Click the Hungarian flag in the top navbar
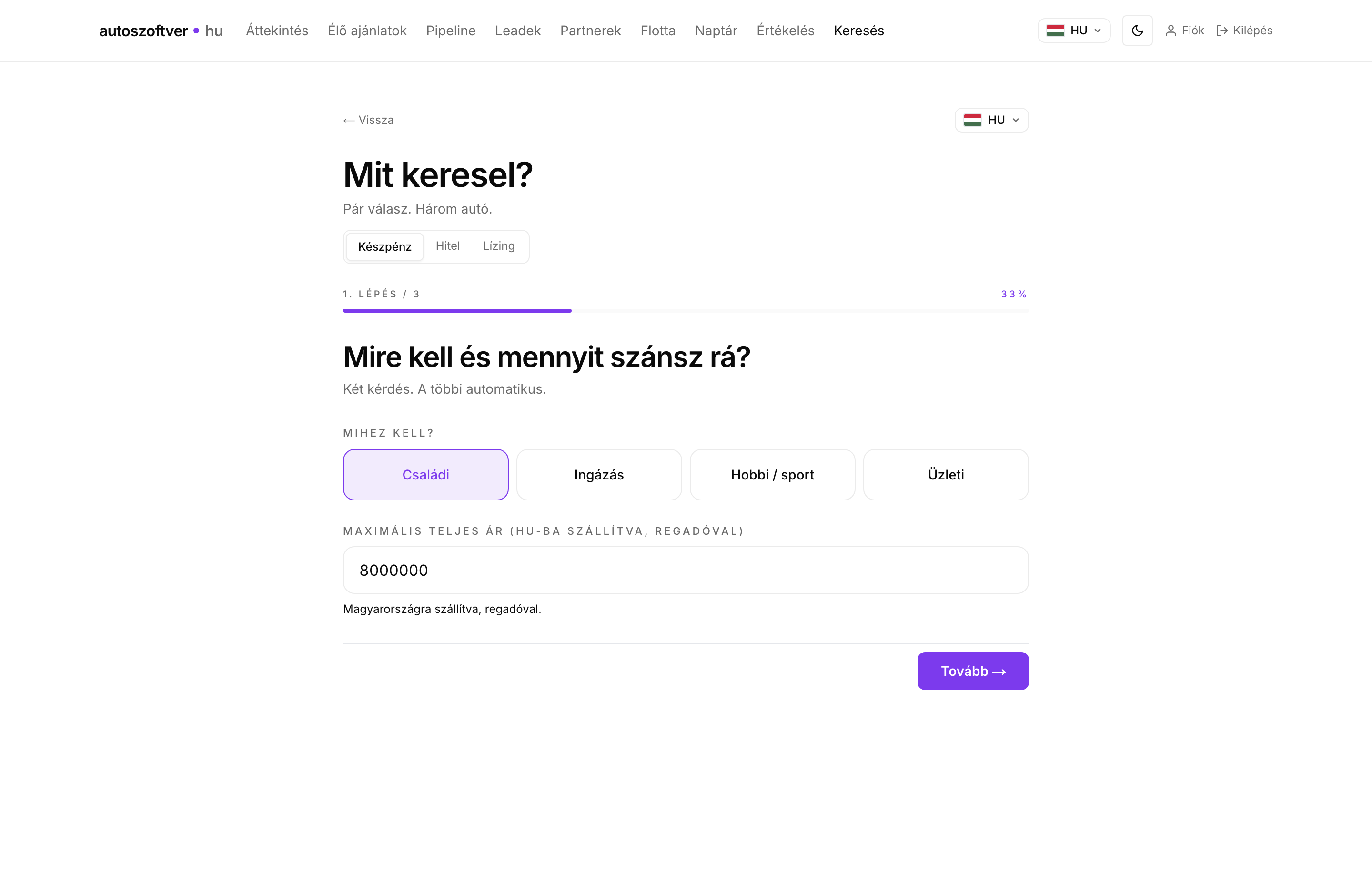Viewport: 1372px width, 877px height. (1055, 30)
